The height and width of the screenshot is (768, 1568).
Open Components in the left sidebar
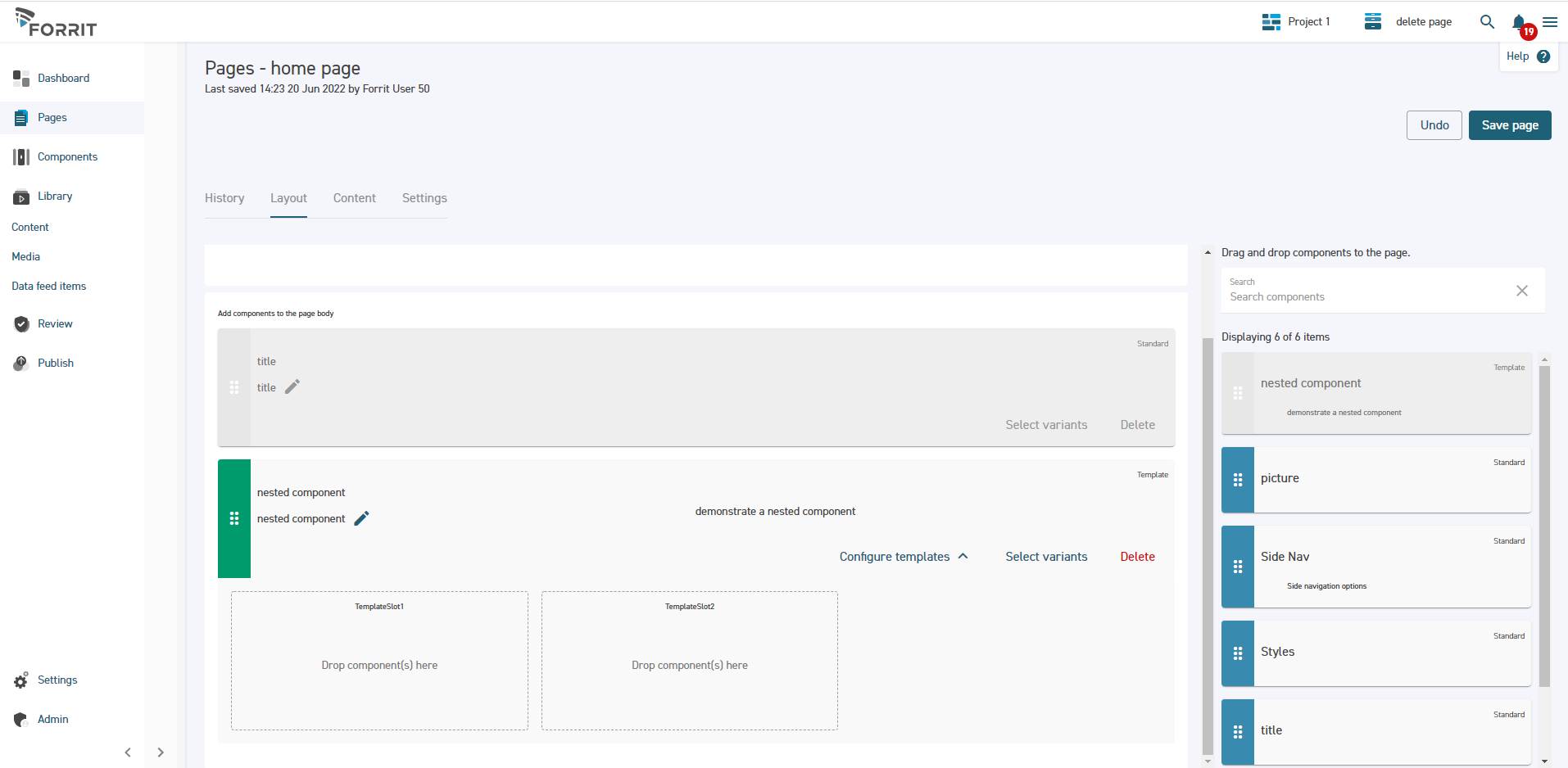(67, 157)
